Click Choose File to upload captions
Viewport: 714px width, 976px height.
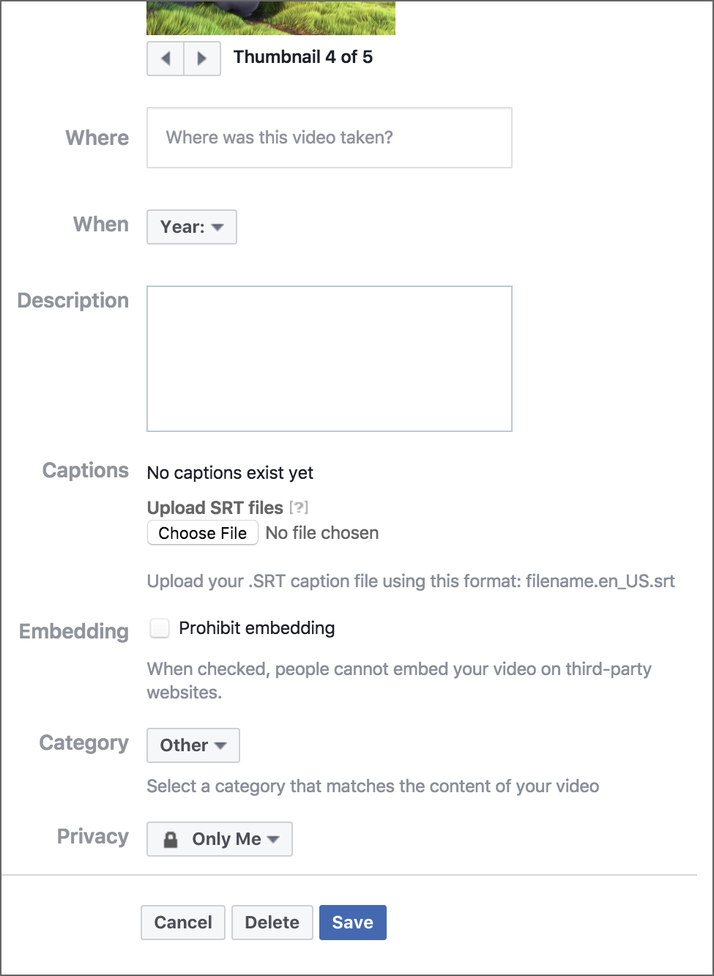point(202,533)
